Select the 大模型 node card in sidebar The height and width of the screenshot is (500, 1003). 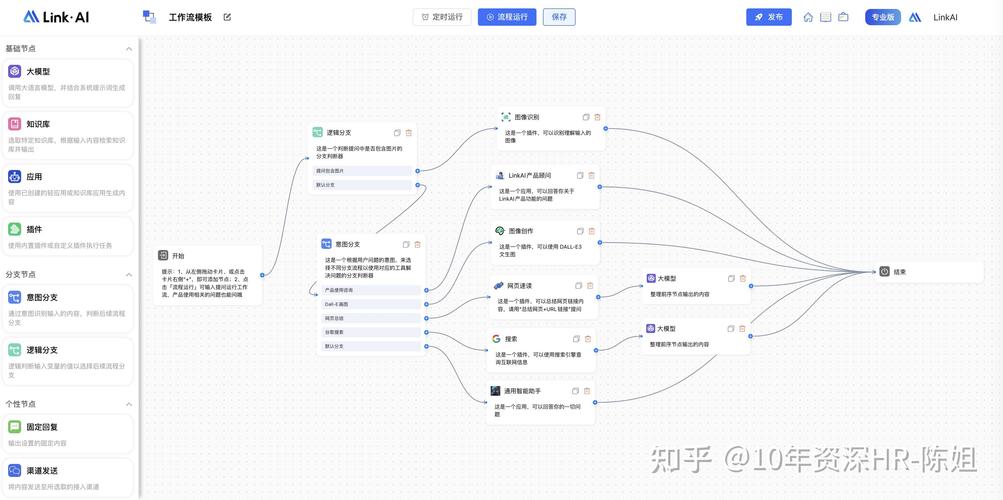click(68, 83)
